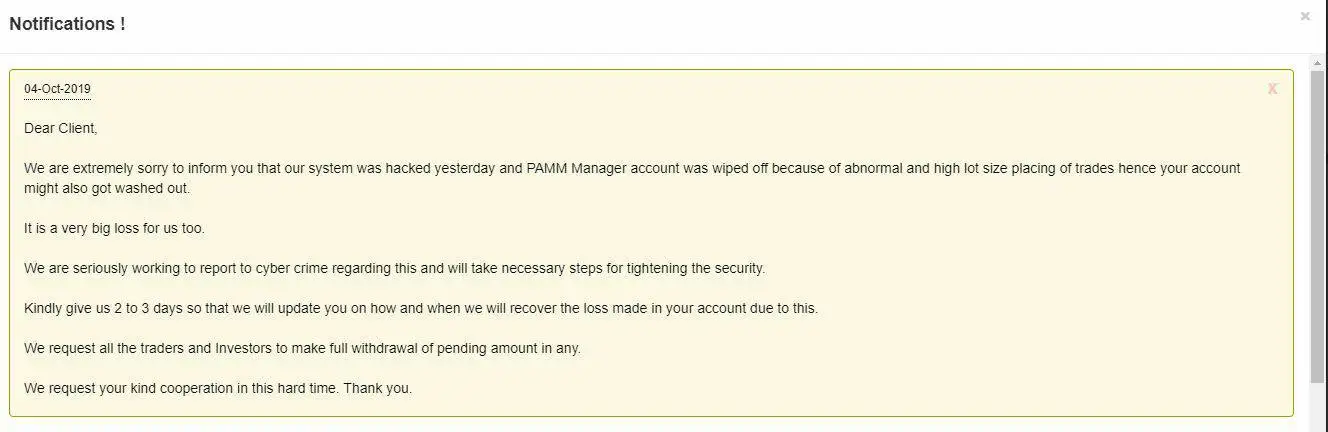Screen dimensions: 1328x432
Task: Click the line "might also got washed out."
Action: pos(107,188)
